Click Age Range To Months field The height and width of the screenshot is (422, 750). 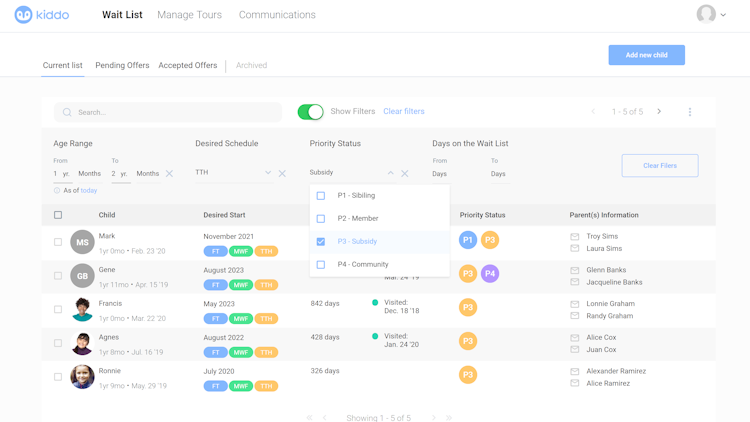148,174
